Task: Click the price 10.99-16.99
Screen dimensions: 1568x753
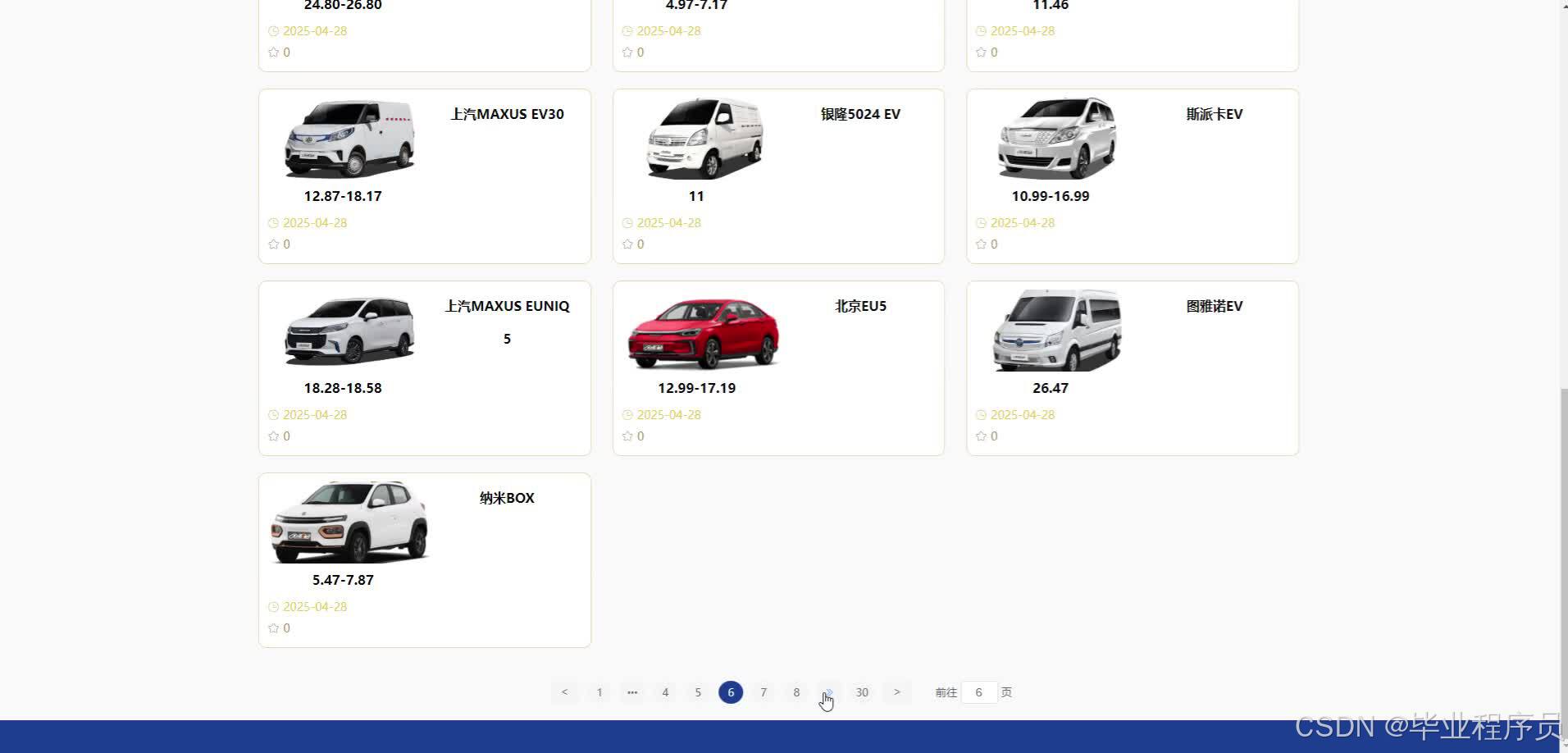Action: tap(1051, 196)
